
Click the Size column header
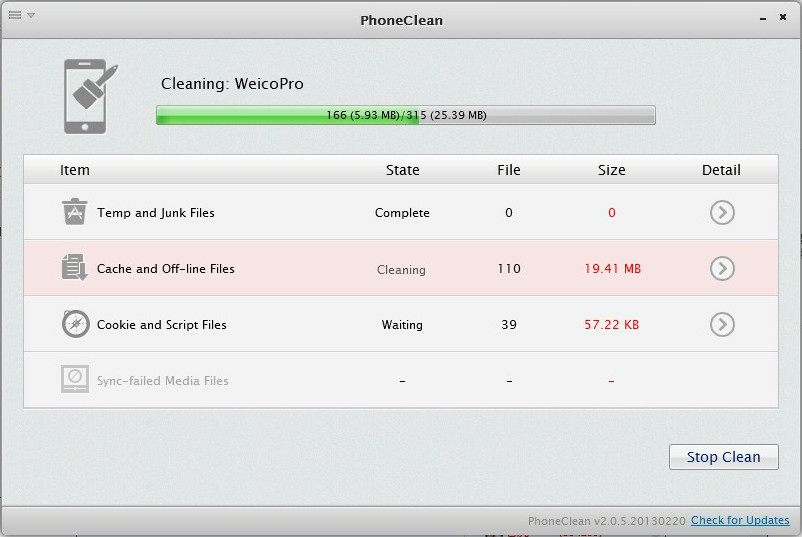[x=611, y=170]
